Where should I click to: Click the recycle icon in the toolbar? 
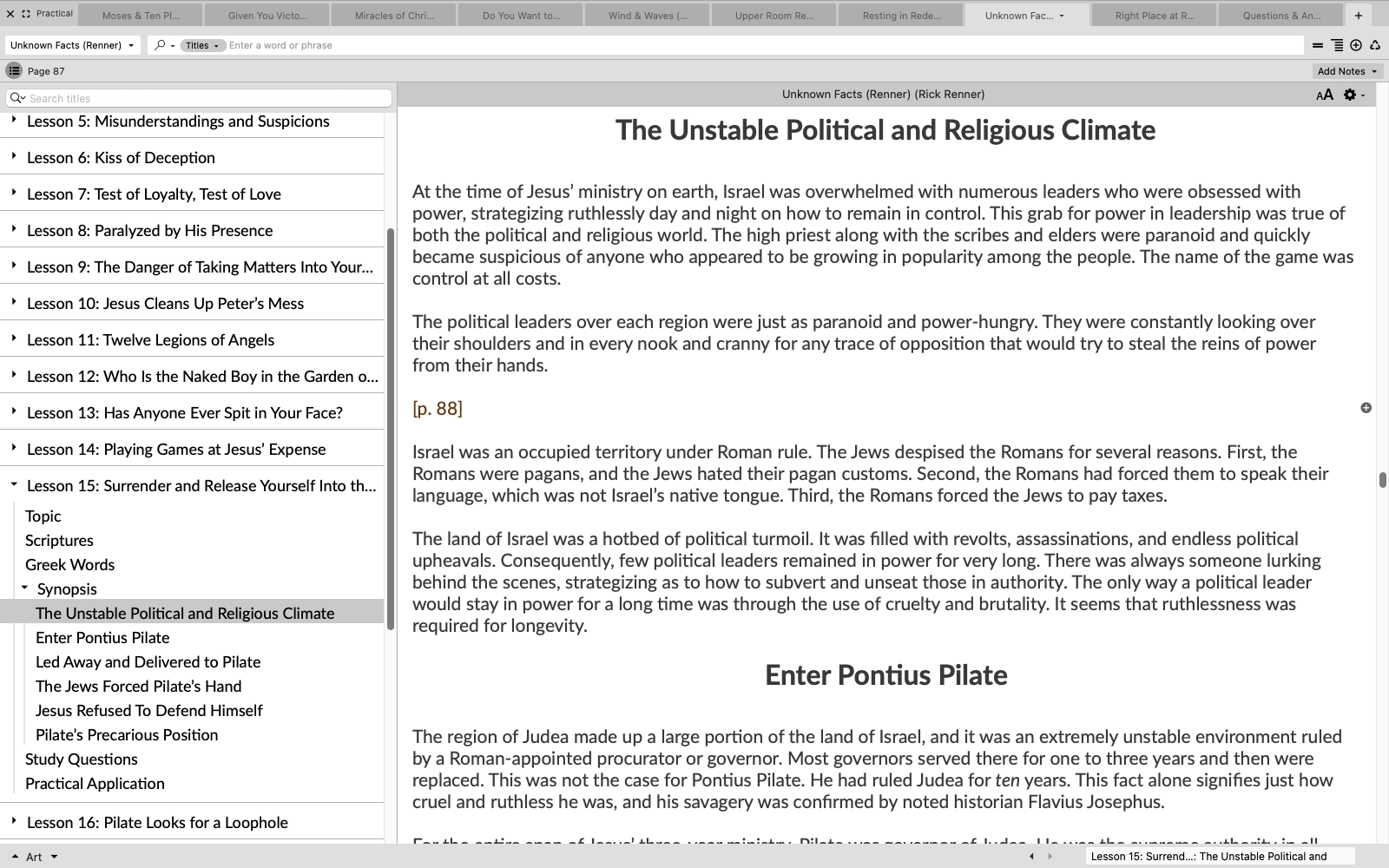click(x=1375, y=45)
